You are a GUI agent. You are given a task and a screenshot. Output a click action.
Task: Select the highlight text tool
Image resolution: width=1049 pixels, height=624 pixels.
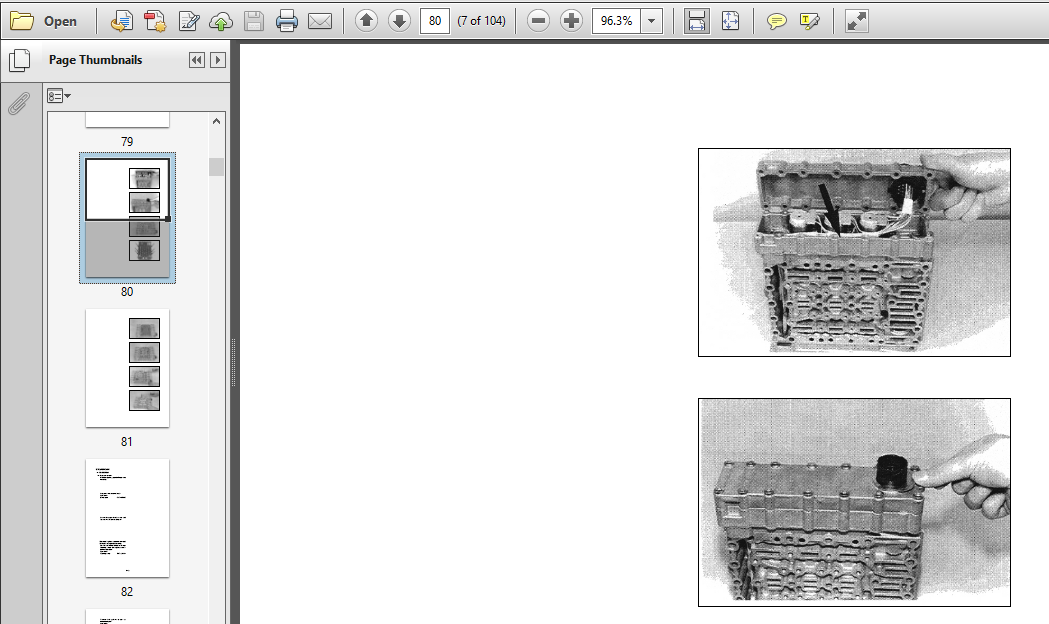pos(809,21)
